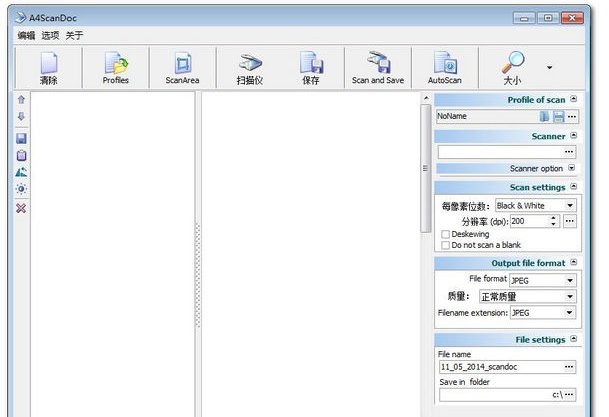Collapse the Scanner section
The height and width of the screenshot is (417, 609).
point(573,136)
